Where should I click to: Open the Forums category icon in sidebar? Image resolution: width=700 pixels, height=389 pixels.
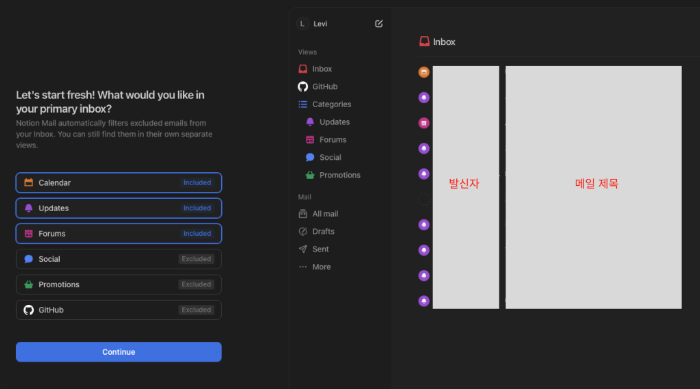(x=310, y=140)
